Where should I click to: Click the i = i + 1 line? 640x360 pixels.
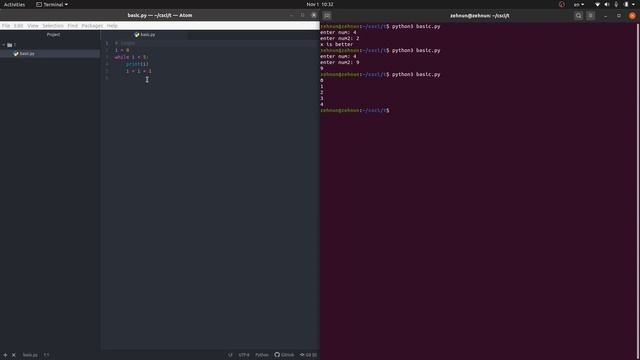[x=139, y=71]
